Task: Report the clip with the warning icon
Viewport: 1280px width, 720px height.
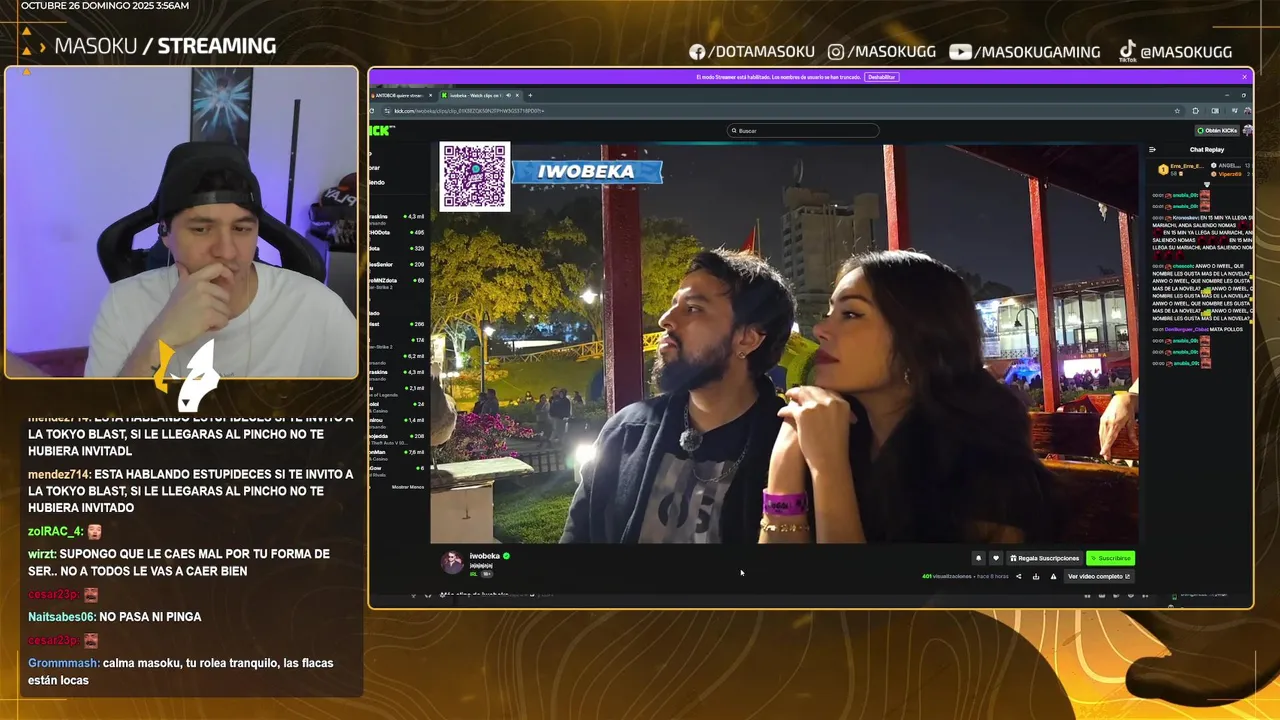Action: [x=1053, y=576]
